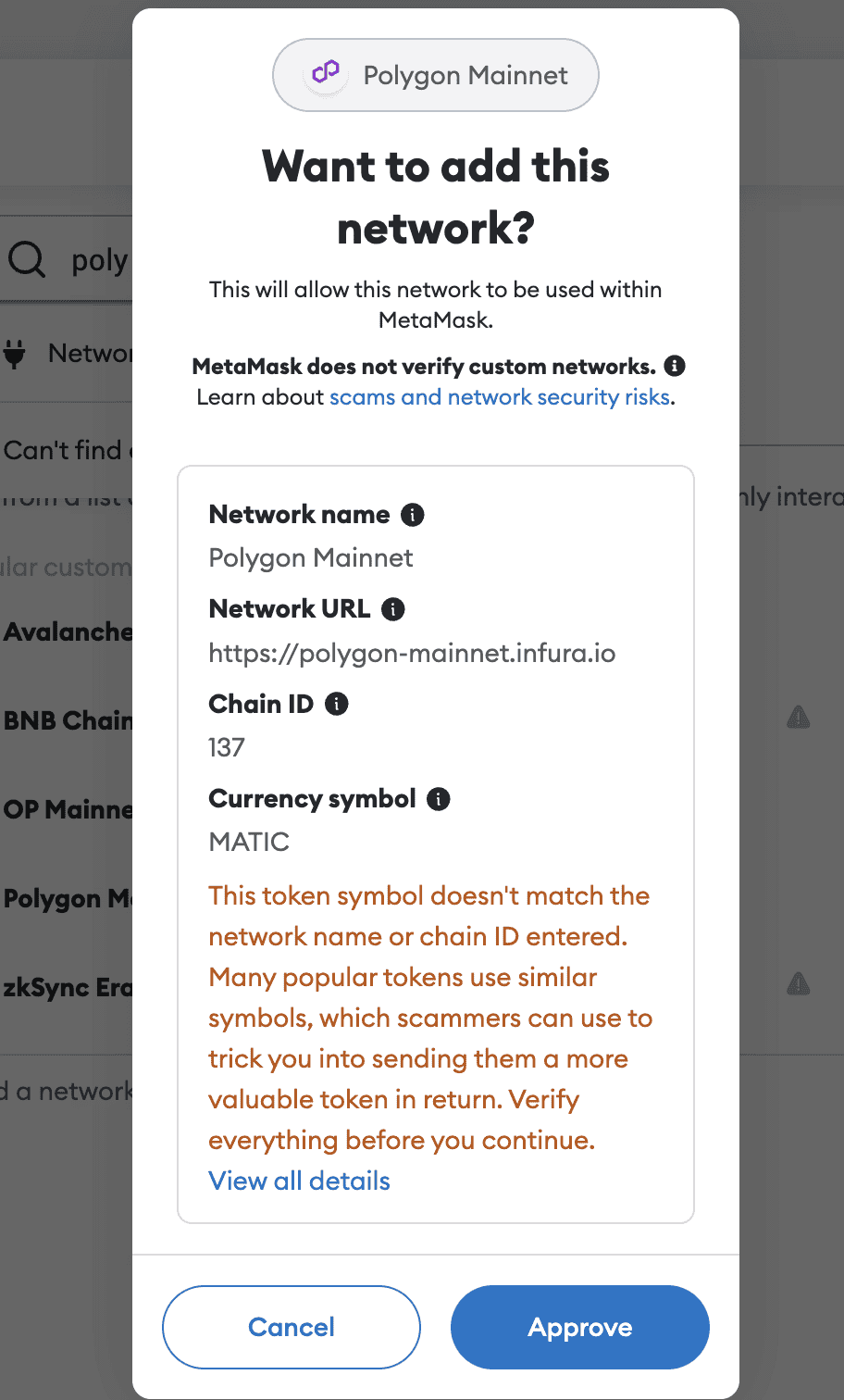Click the Network URL info icon

click(x=393, y=609)
